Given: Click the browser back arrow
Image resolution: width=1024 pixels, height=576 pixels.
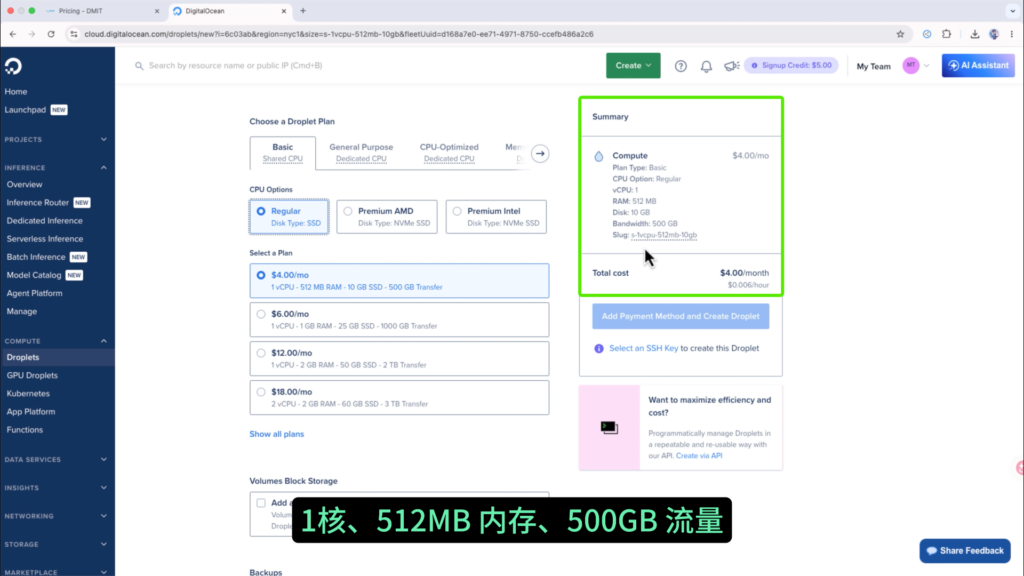Looking at the screenshot, I should (x=13, y=34).
